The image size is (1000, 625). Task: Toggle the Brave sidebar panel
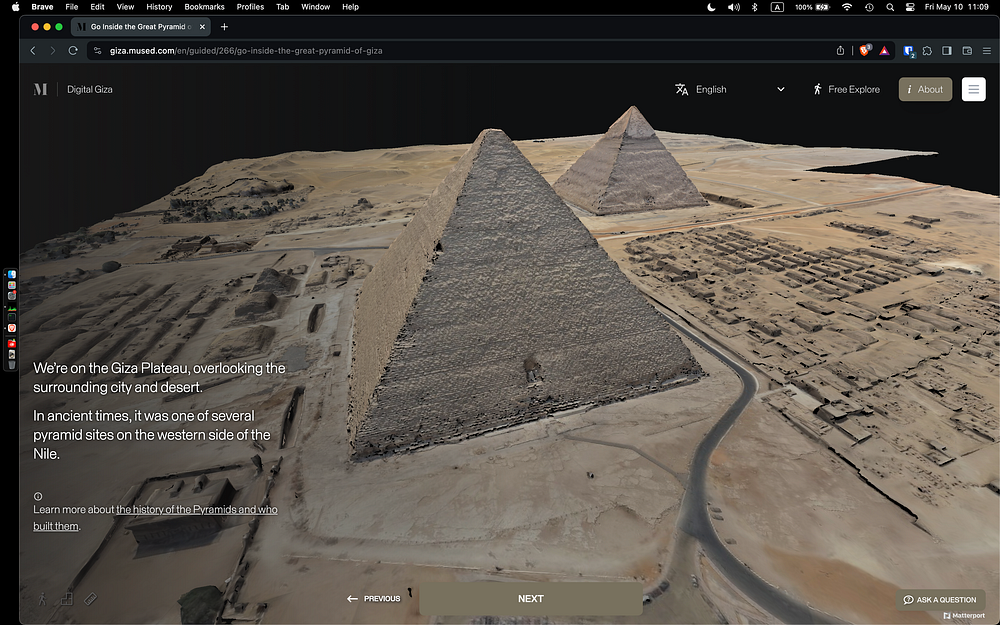click(947, 50)
